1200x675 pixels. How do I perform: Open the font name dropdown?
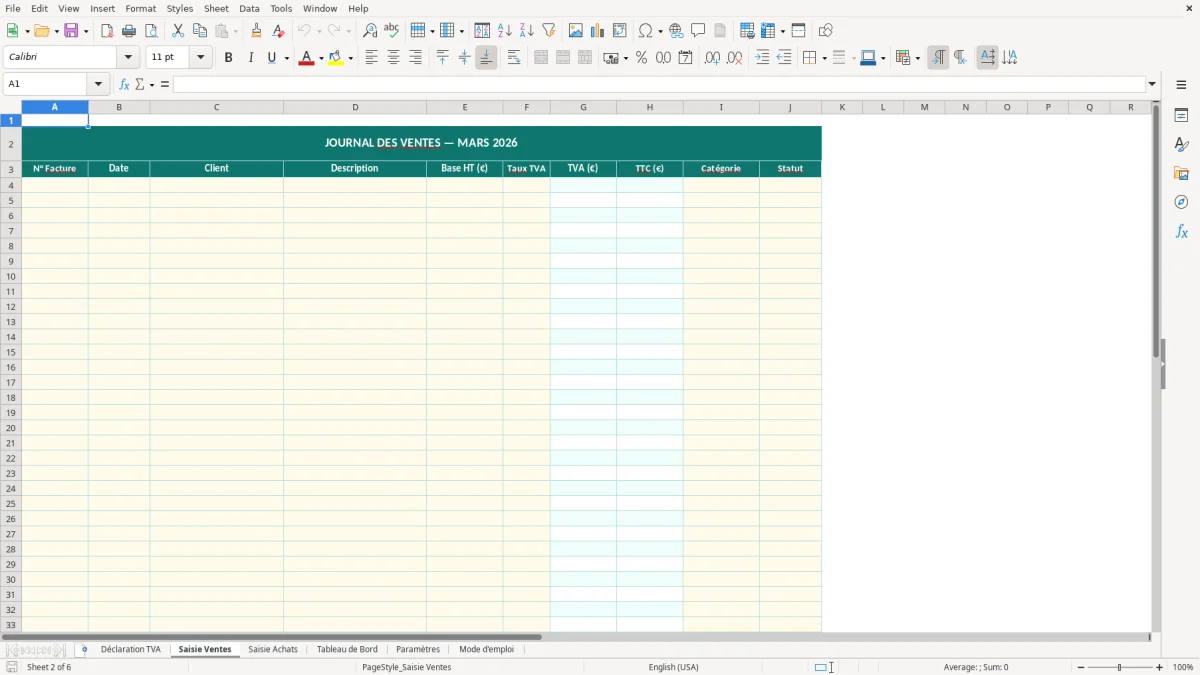click(x=128, y=58)
